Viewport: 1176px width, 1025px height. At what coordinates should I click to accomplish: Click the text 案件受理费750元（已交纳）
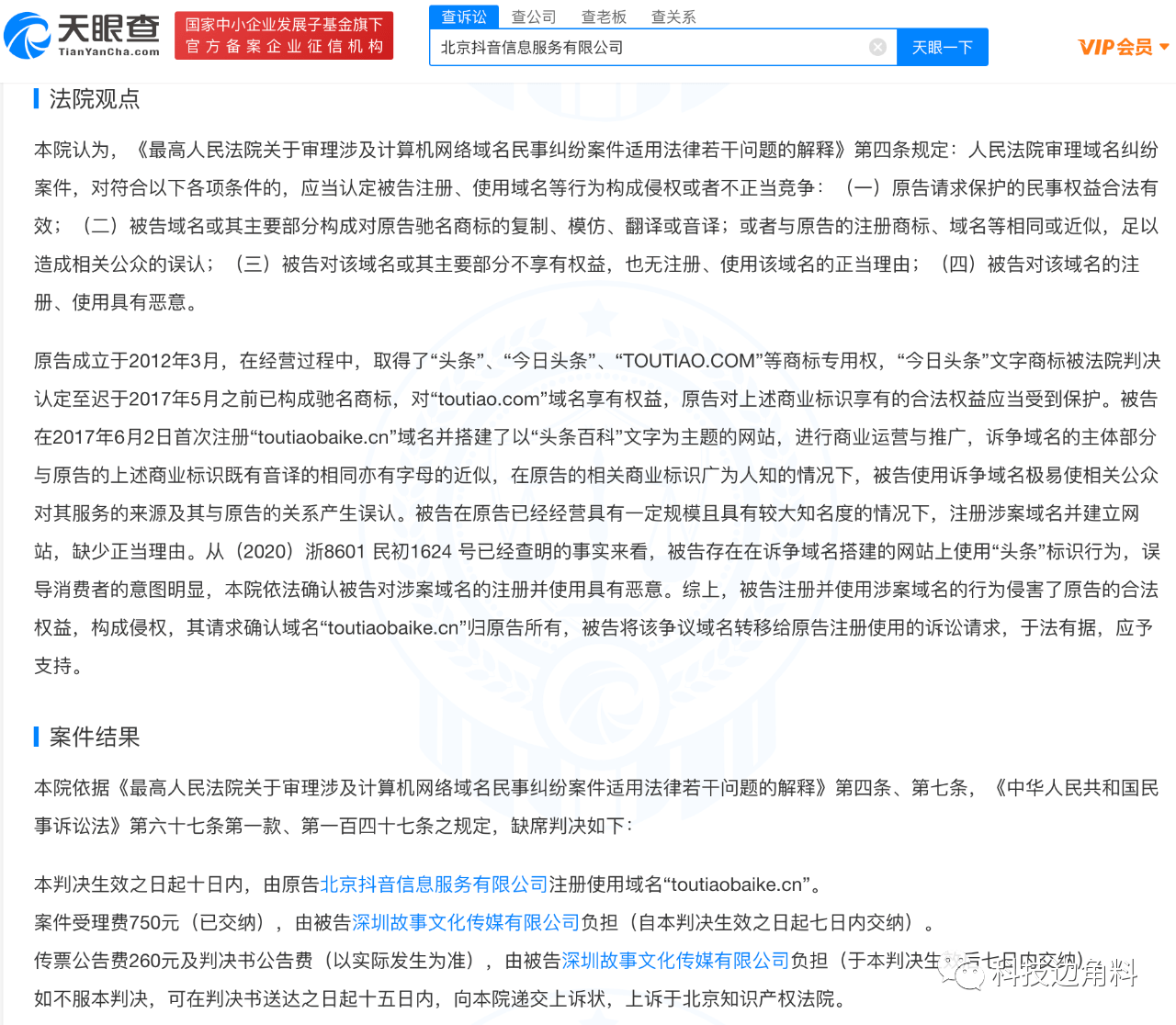[x=153, y=922]
